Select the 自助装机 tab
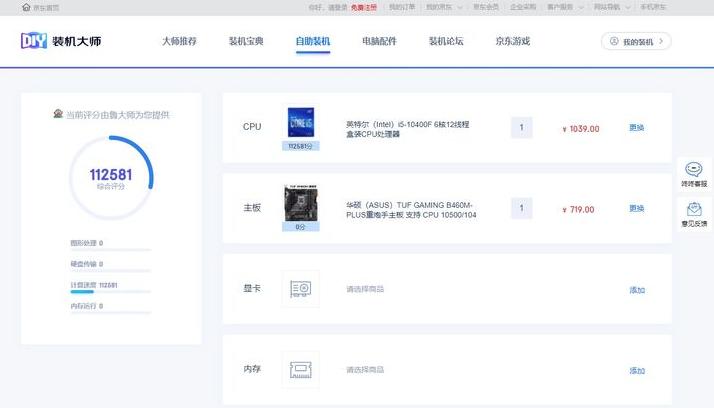Image resolution: width=714 pixels, height=408 pixels. [313, 41]
